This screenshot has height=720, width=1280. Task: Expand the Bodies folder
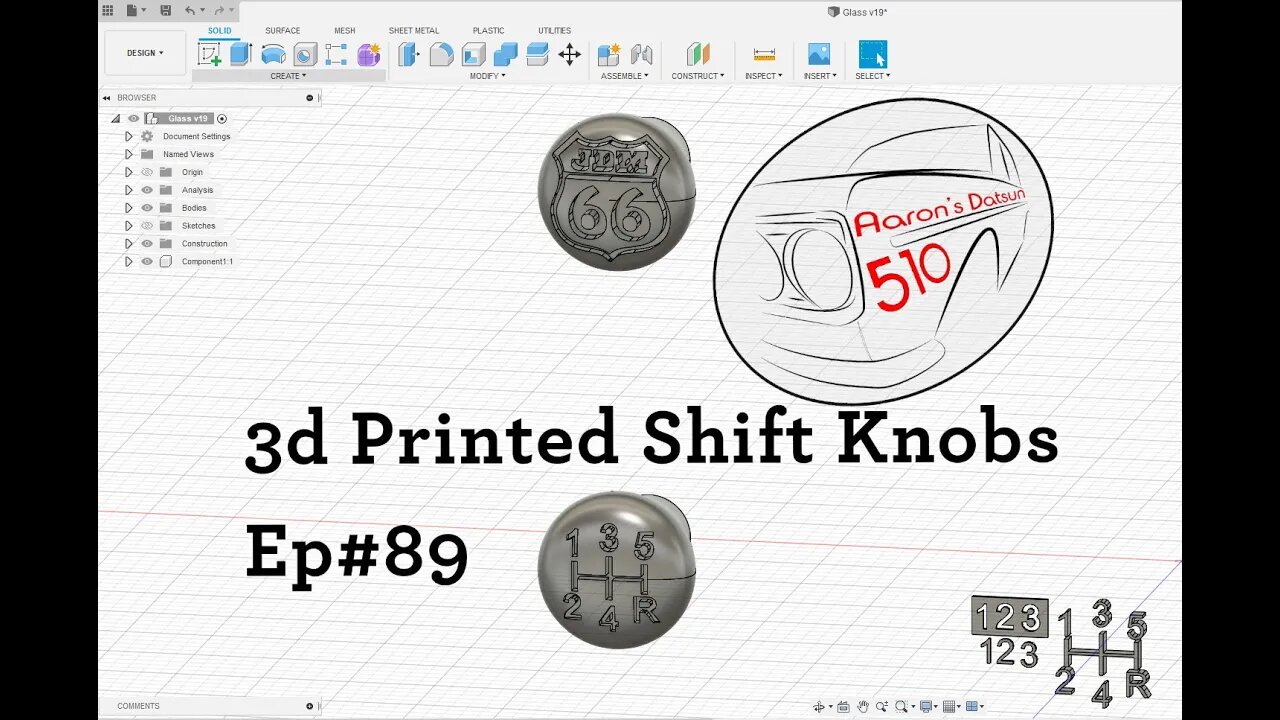point(128,208)
